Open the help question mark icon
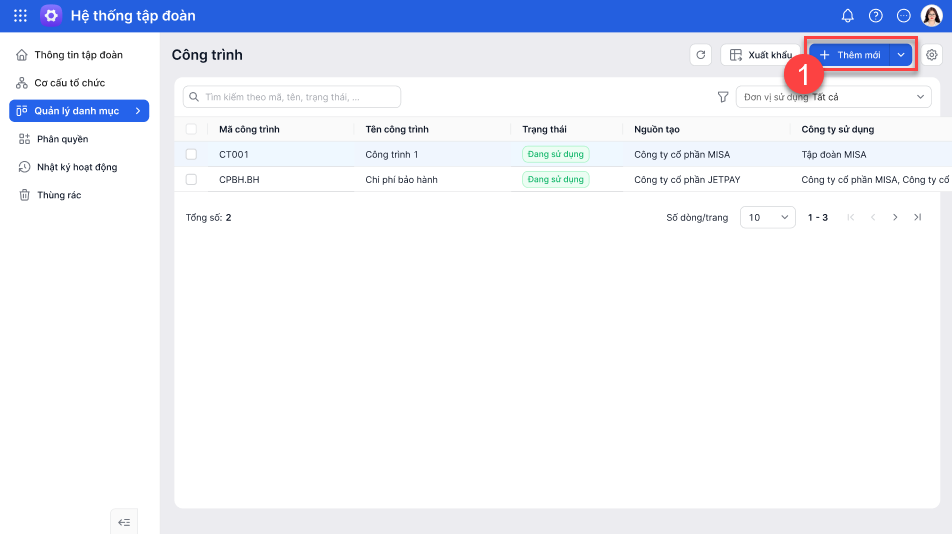Image resolution: width=952 pixels, height=534 pixels. (x=876, y=16)
